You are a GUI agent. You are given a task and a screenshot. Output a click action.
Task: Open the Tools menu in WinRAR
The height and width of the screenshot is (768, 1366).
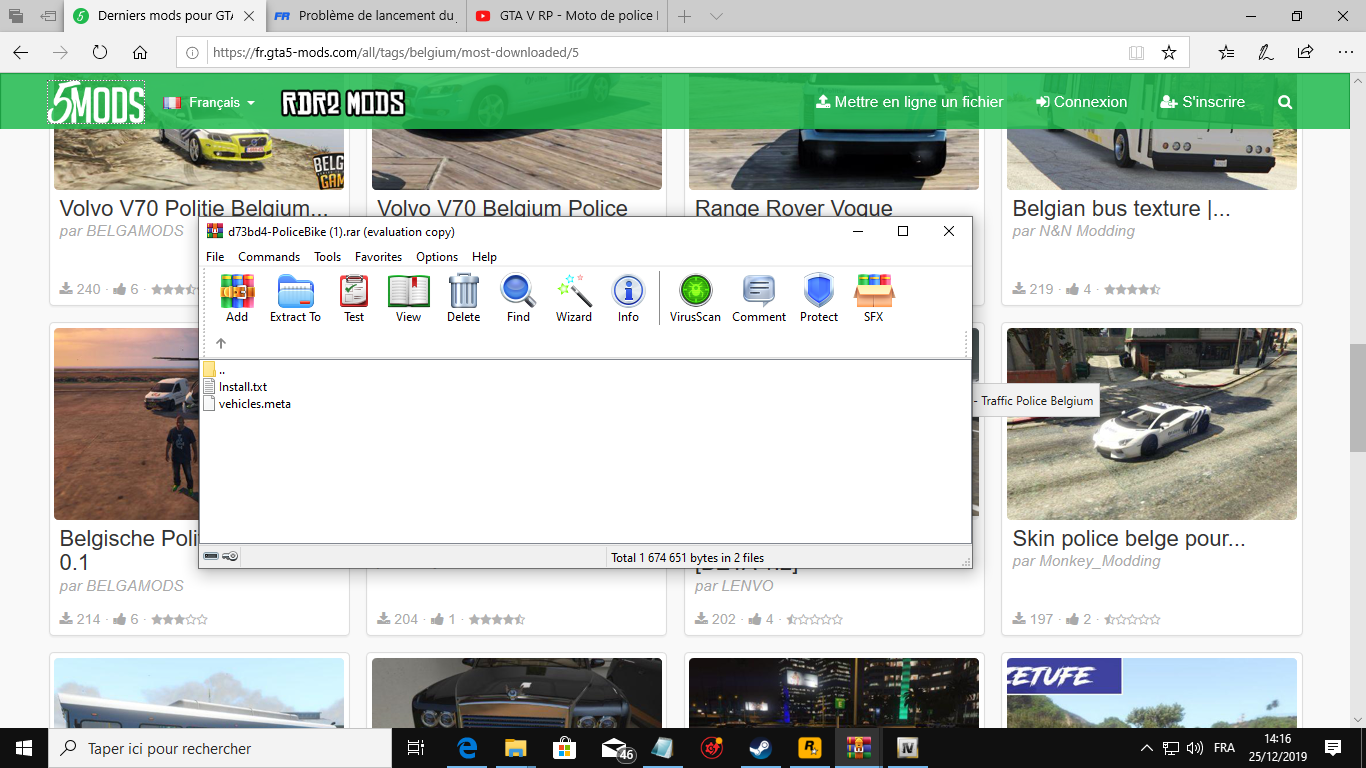coord(327,257)
